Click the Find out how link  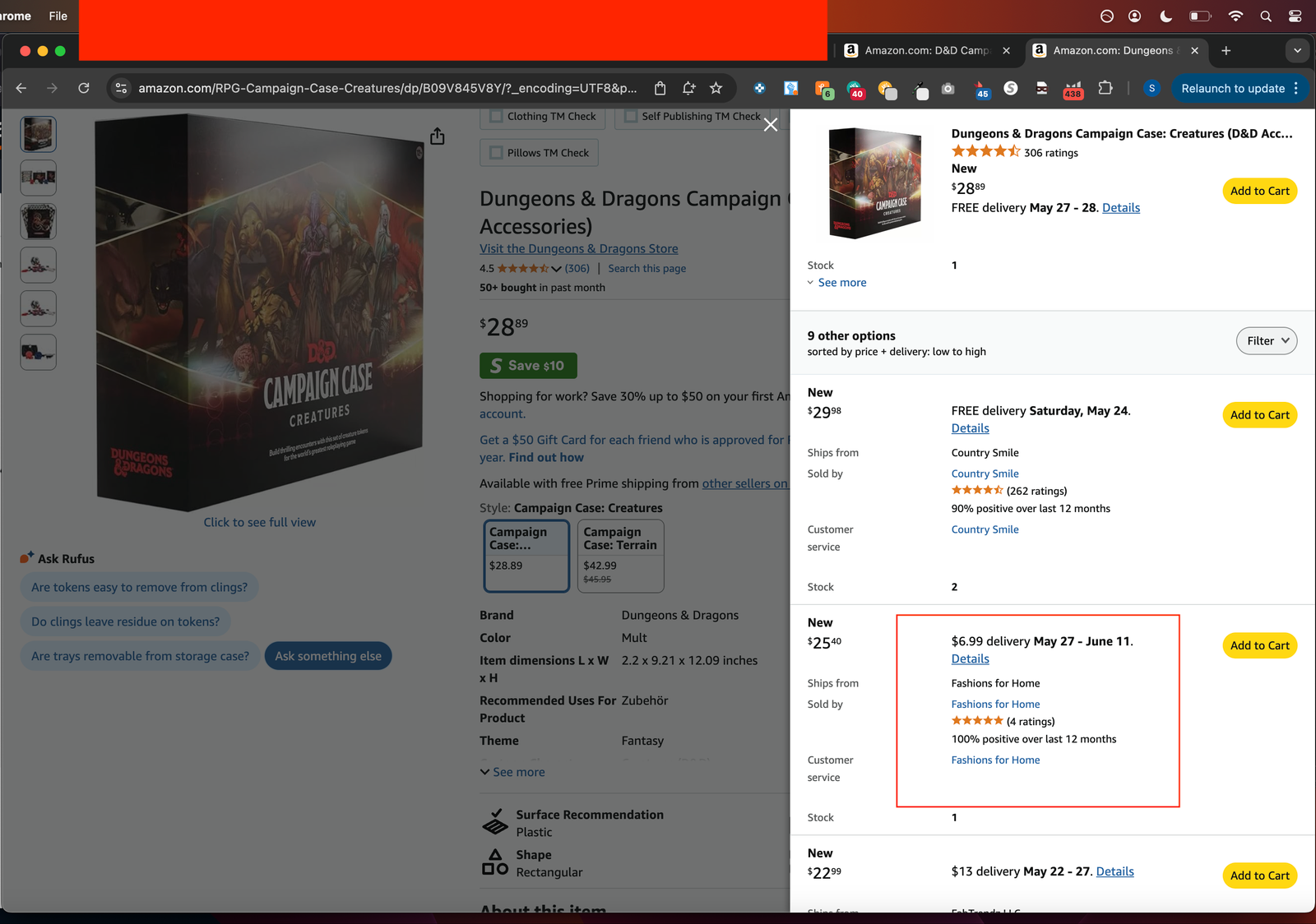pyautogui.click(x=546, y=458)
